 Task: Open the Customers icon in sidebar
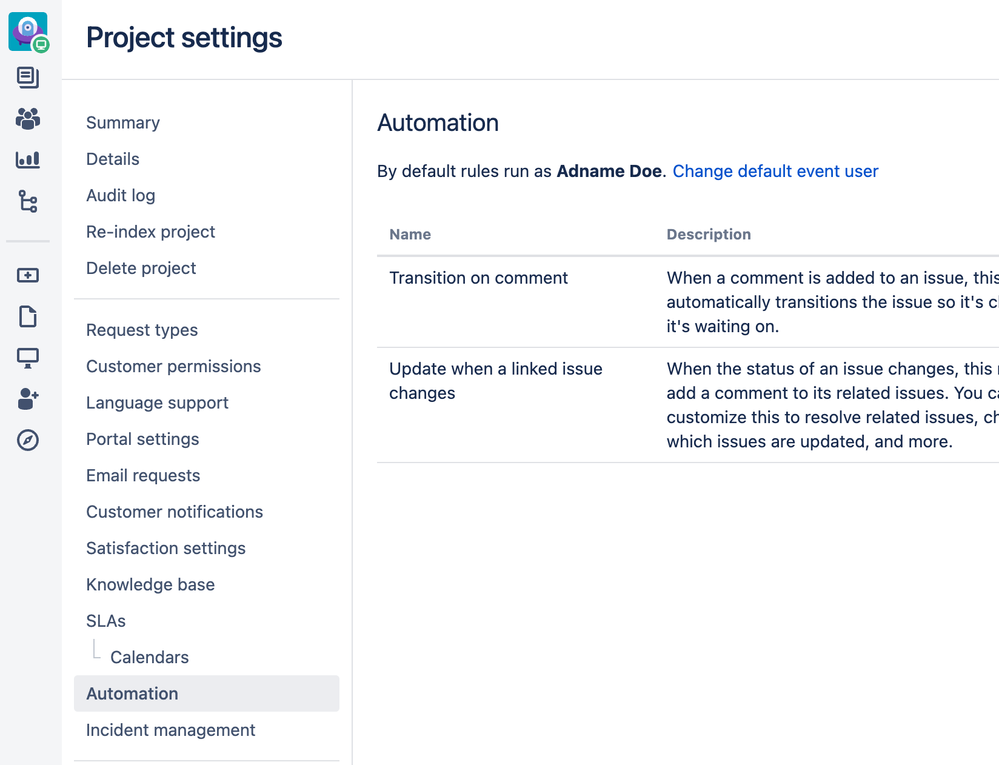tap(28, 119)
